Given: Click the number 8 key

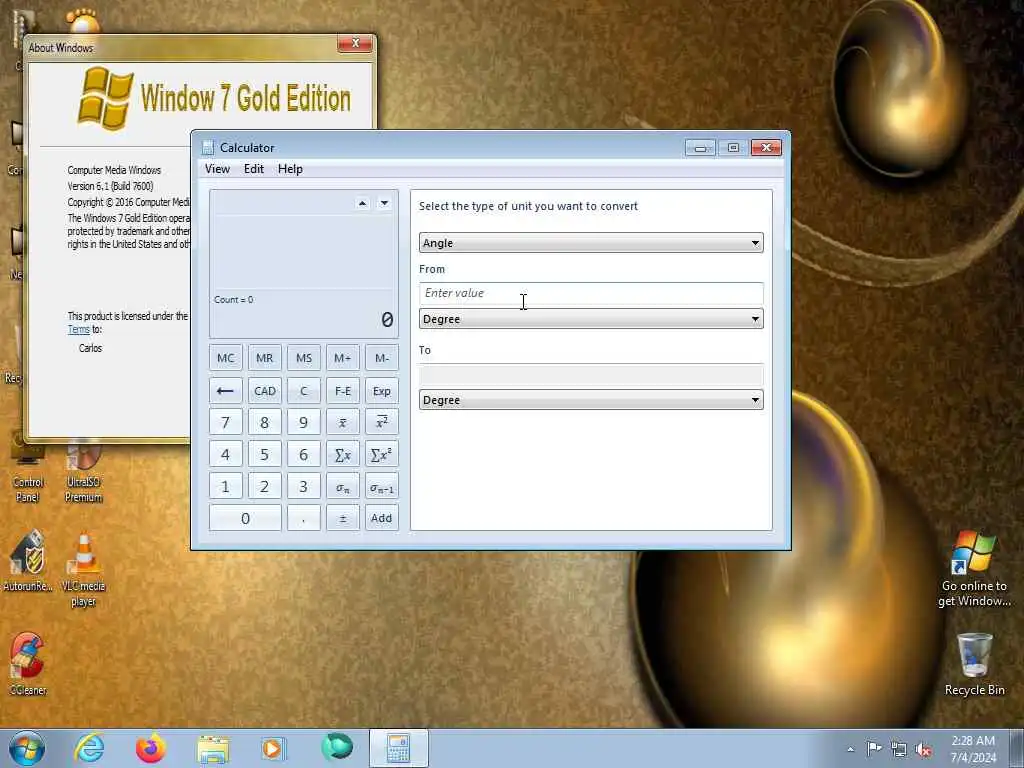Looking at the screenshot, I should click(264, 422).
